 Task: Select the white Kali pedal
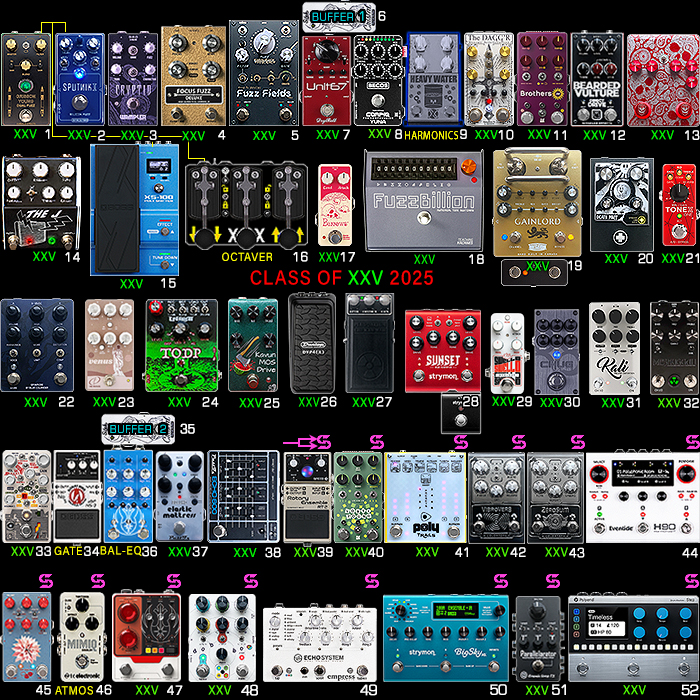614,348
